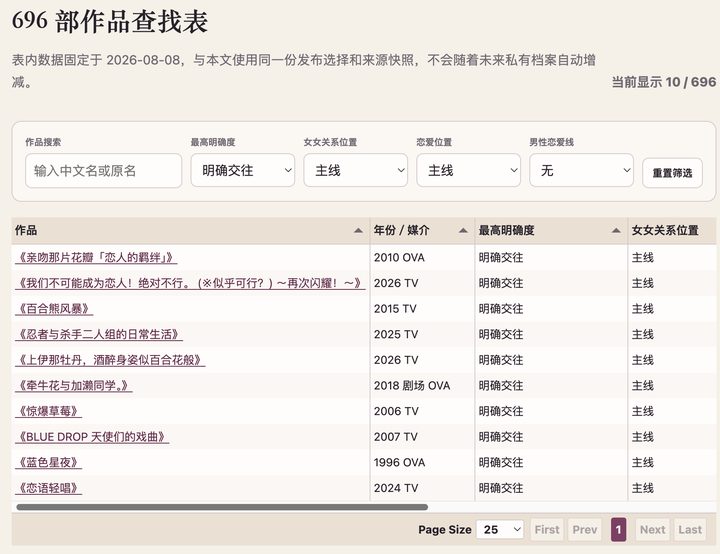Sort by 年份 / 媒介 column arrow icon
Screen dimensions: 720x554
click(463, 231)
